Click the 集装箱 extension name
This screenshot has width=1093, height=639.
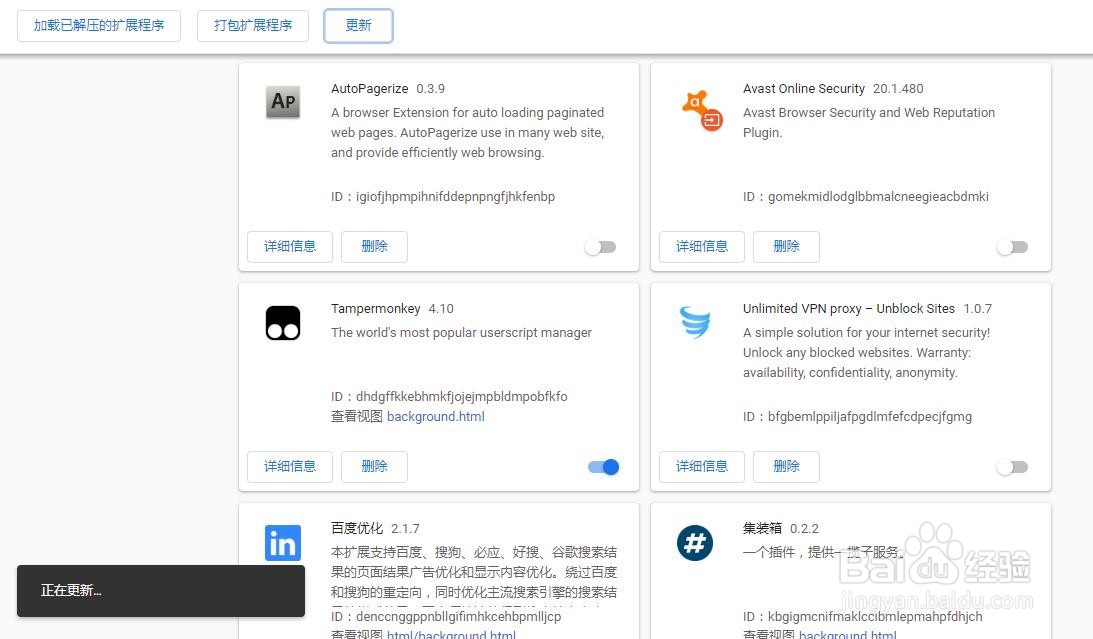(x=763, y=529)
